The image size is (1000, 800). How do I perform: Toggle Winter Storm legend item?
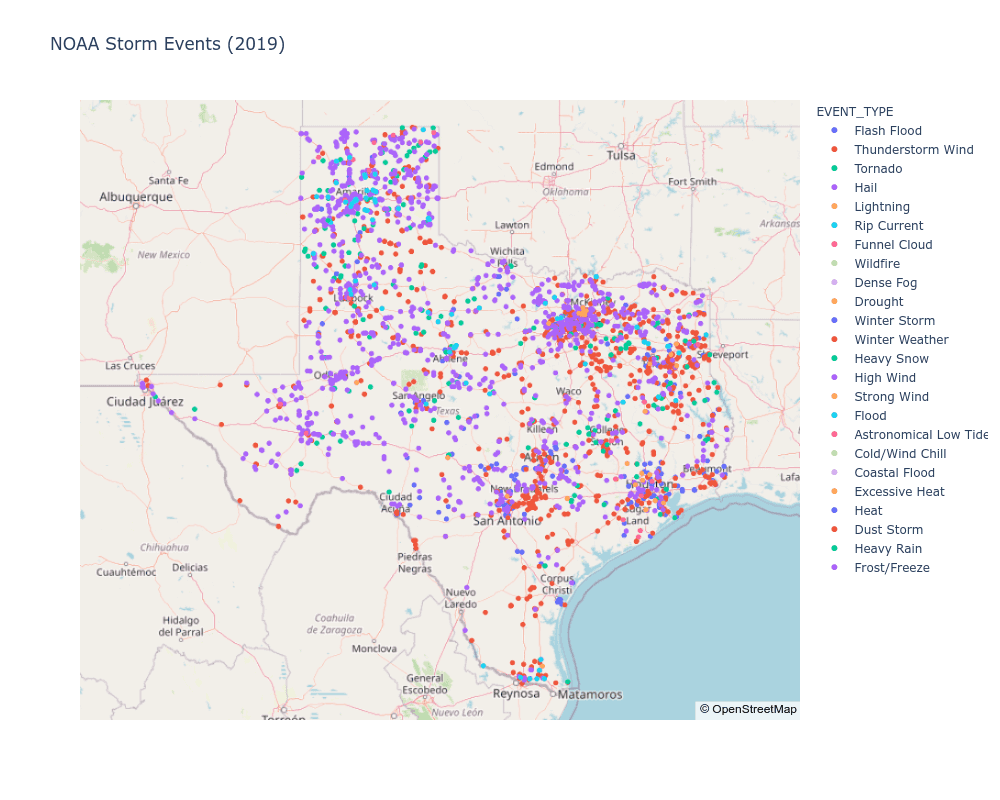pos(894,321)
